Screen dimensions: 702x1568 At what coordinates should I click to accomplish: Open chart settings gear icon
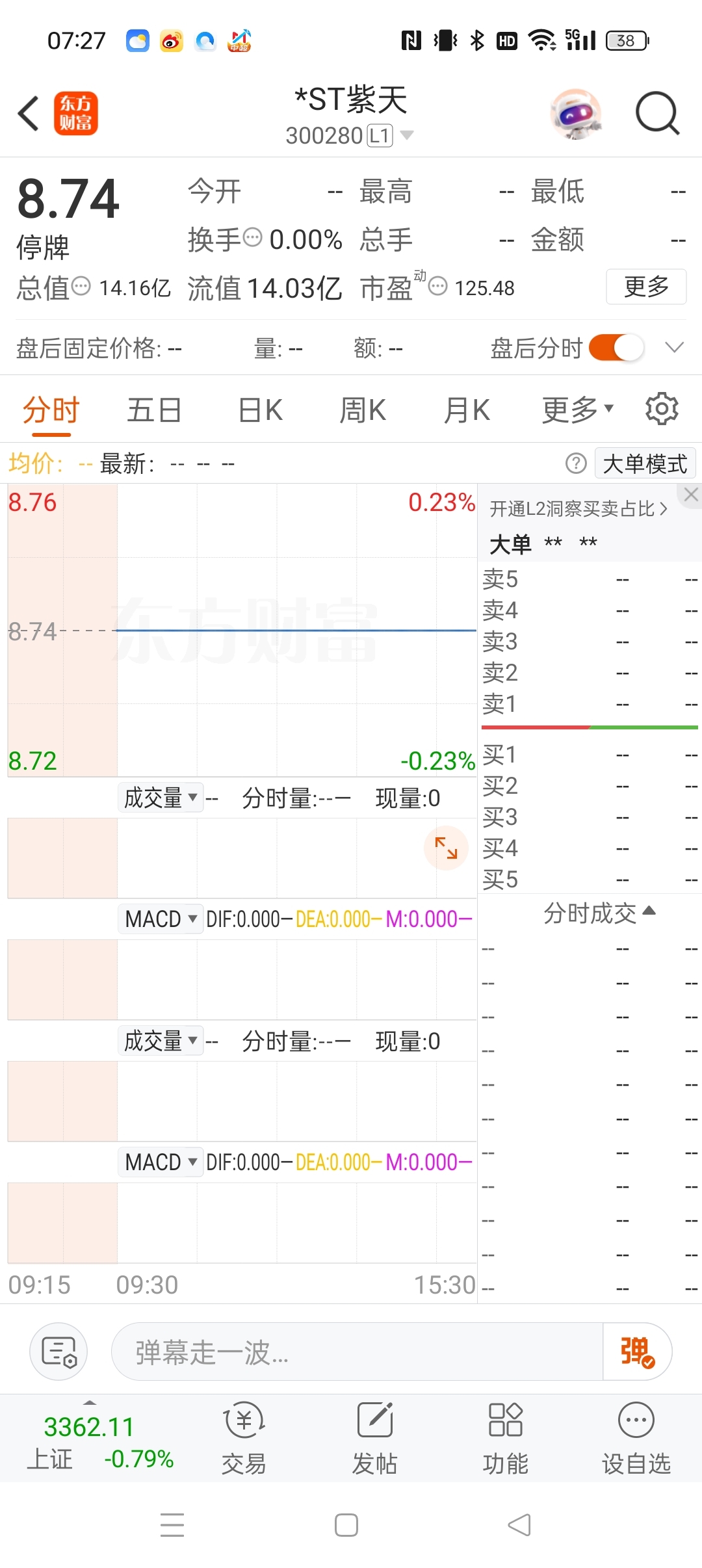point(662,409)
